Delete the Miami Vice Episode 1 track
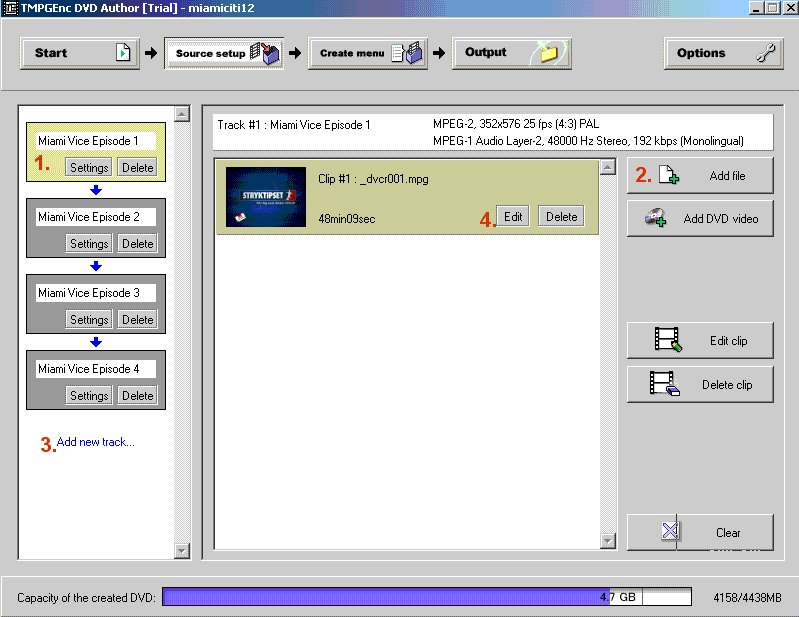 pos(138,168)
